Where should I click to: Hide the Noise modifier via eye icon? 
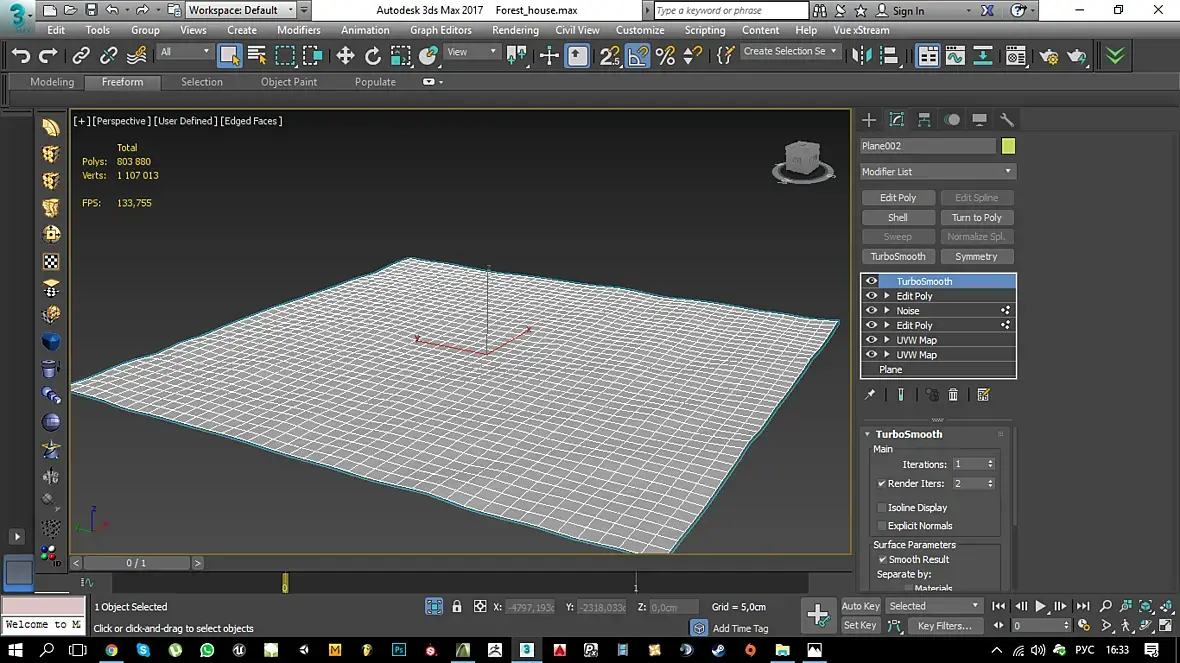(x=871, y=311)
